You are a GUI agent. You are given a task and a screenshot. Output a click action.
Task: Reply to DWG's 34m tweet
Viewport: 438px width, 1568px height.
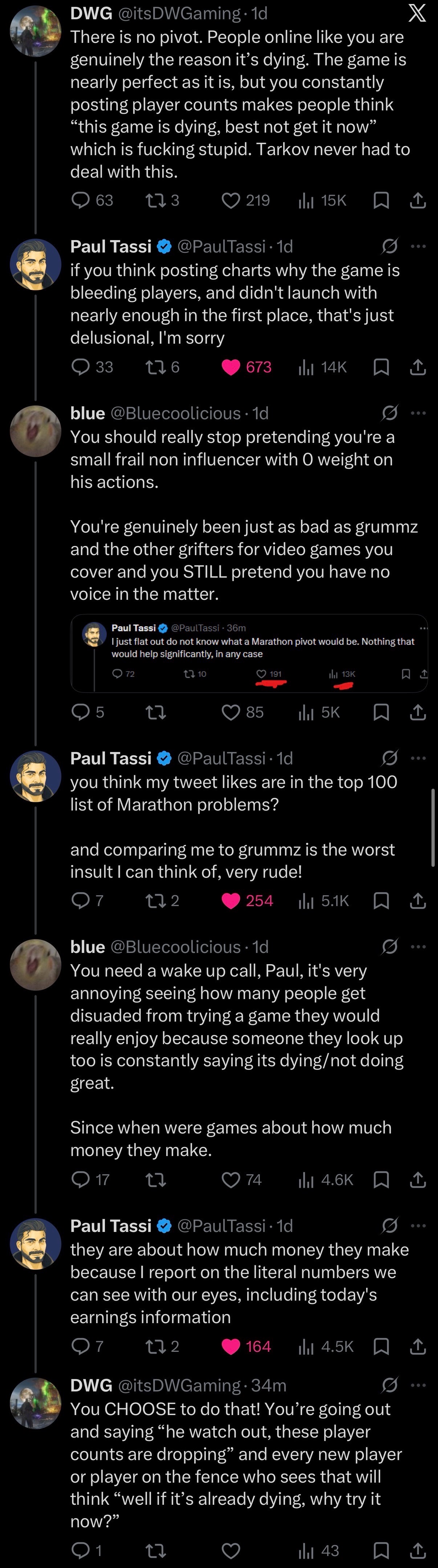(86, 1550)
